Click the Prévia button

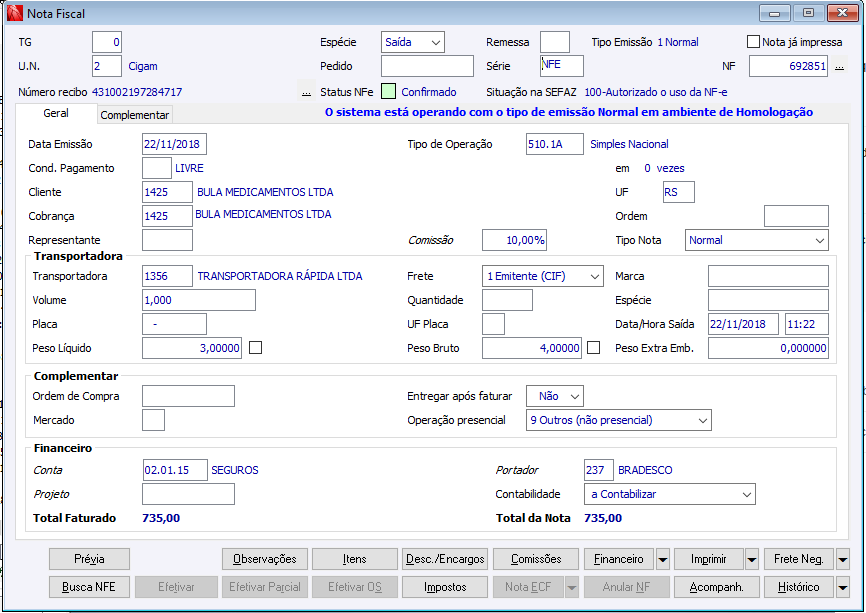(89, 559)
